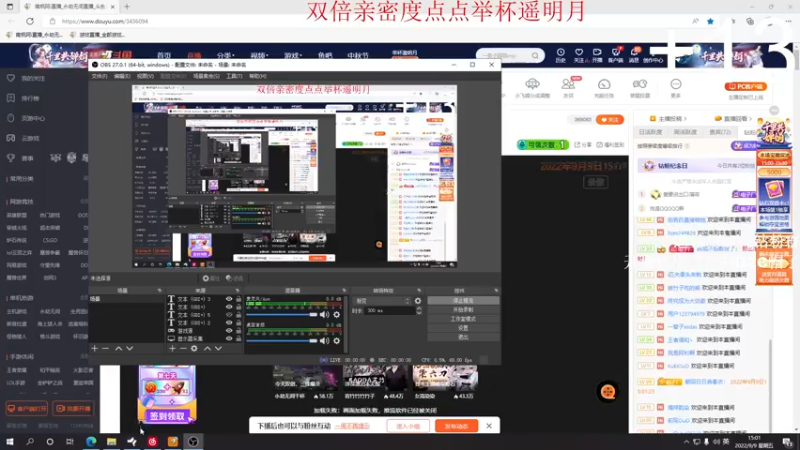Open the 场景集合(S) menu in OBS
Image resolution: width=800 pixels, height=450 pixels.
[x=206, y=76]
